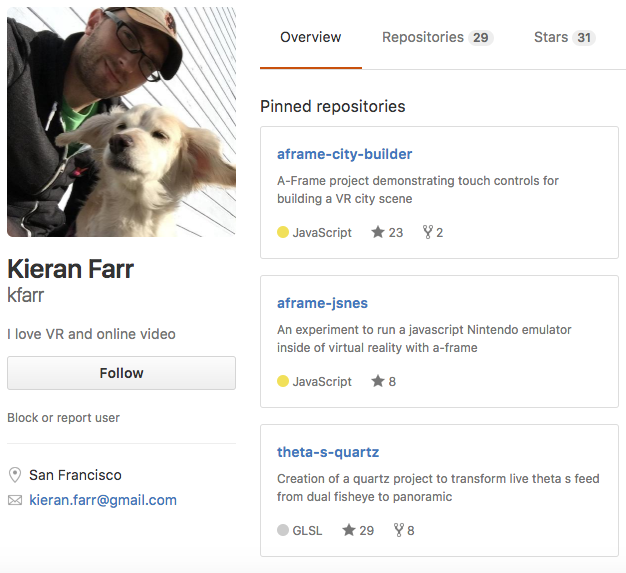The width and height of the screenshot is (626, 573).
Task: Open the aframe-city-builder repository
Action: [345, 154]
